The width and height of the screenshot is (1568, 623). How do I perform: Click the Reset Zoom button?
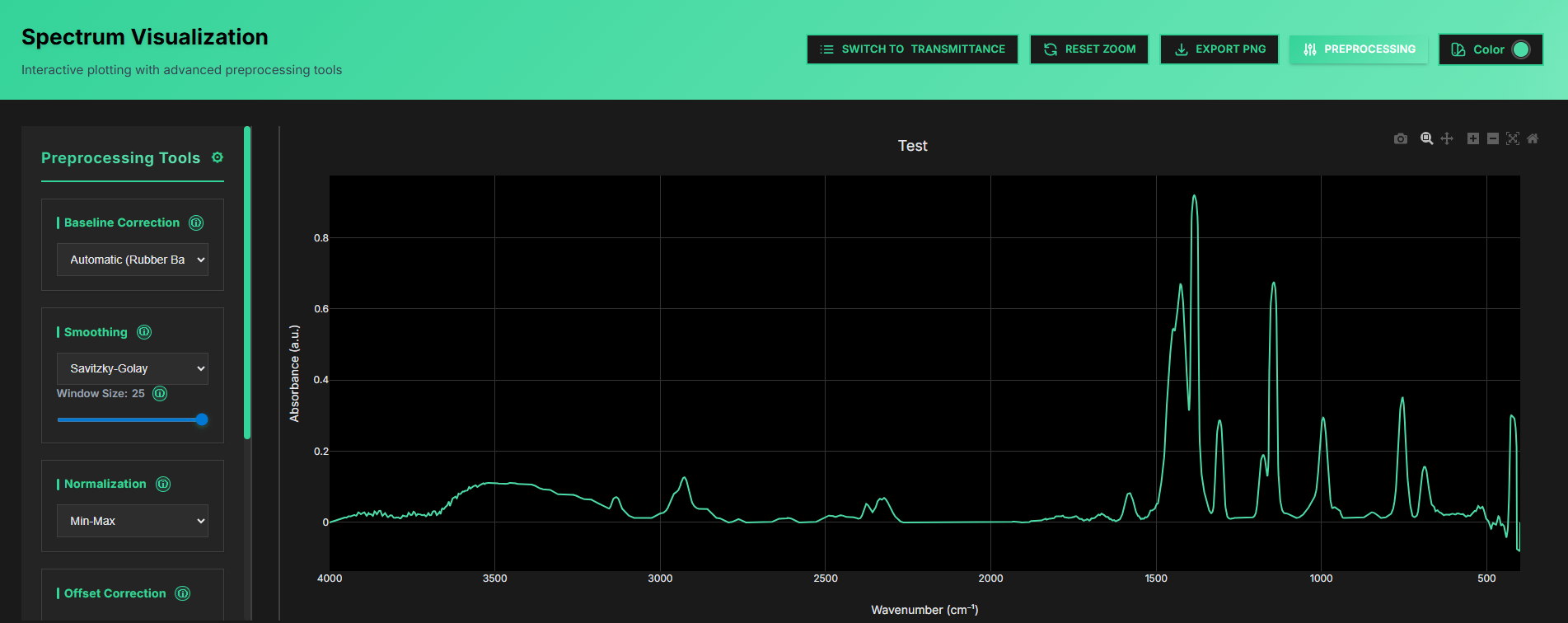pos(1089,49)
